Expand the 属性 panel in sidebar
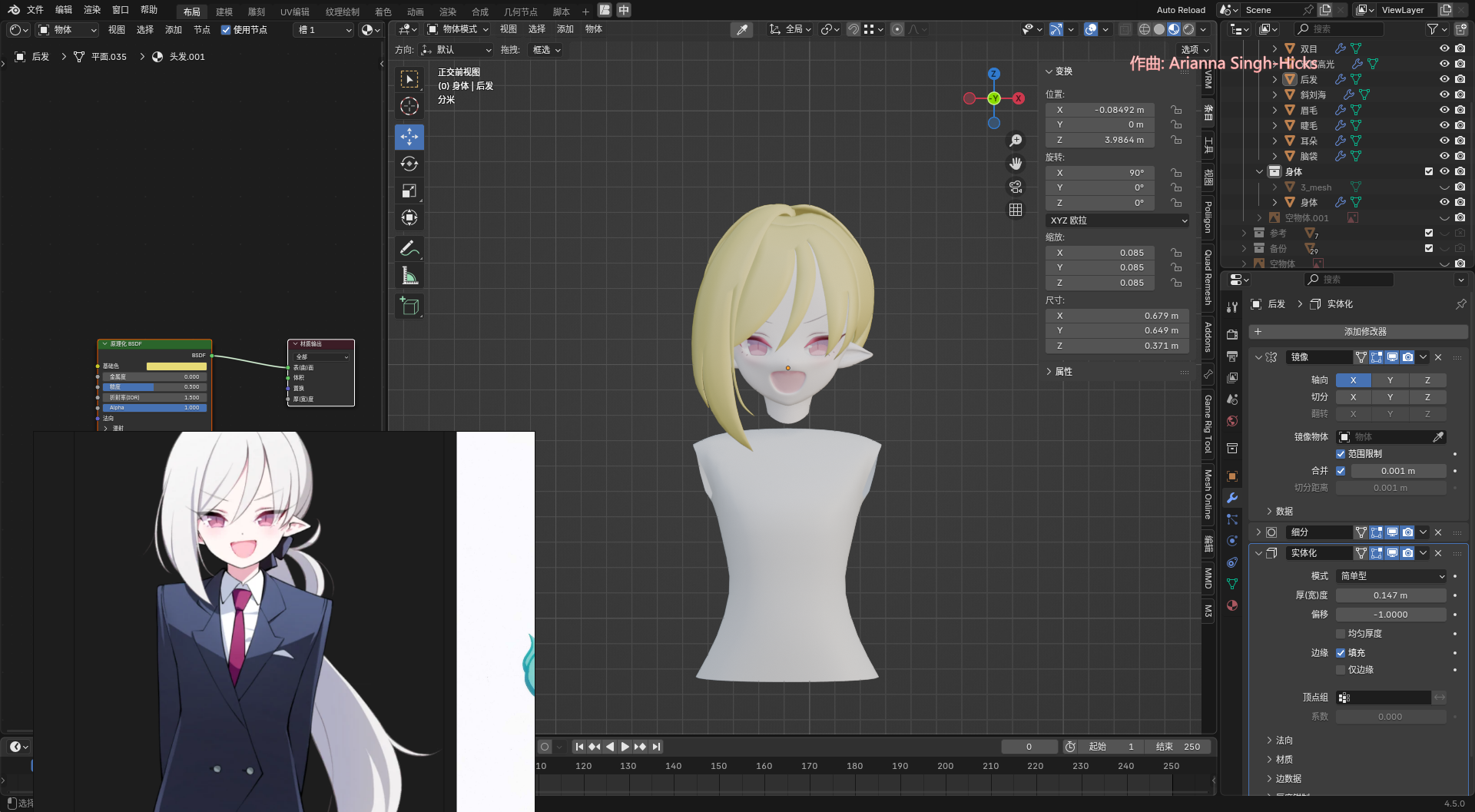 [x=1063, y=372]
